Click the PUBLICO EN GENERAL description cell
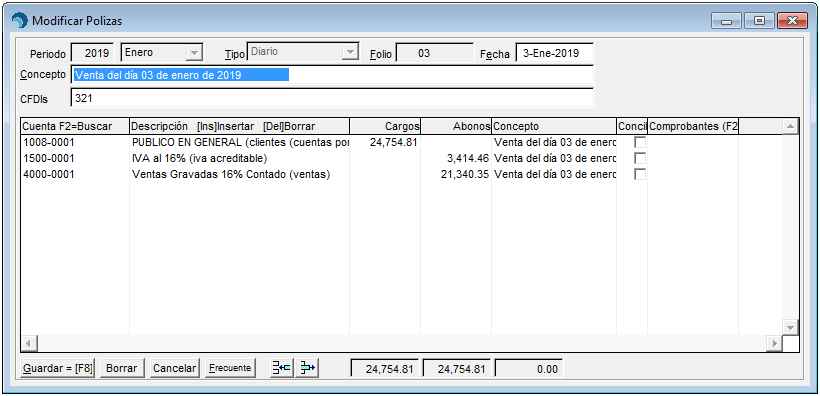Viewport: 820px width, 396px height. point(240,142)
